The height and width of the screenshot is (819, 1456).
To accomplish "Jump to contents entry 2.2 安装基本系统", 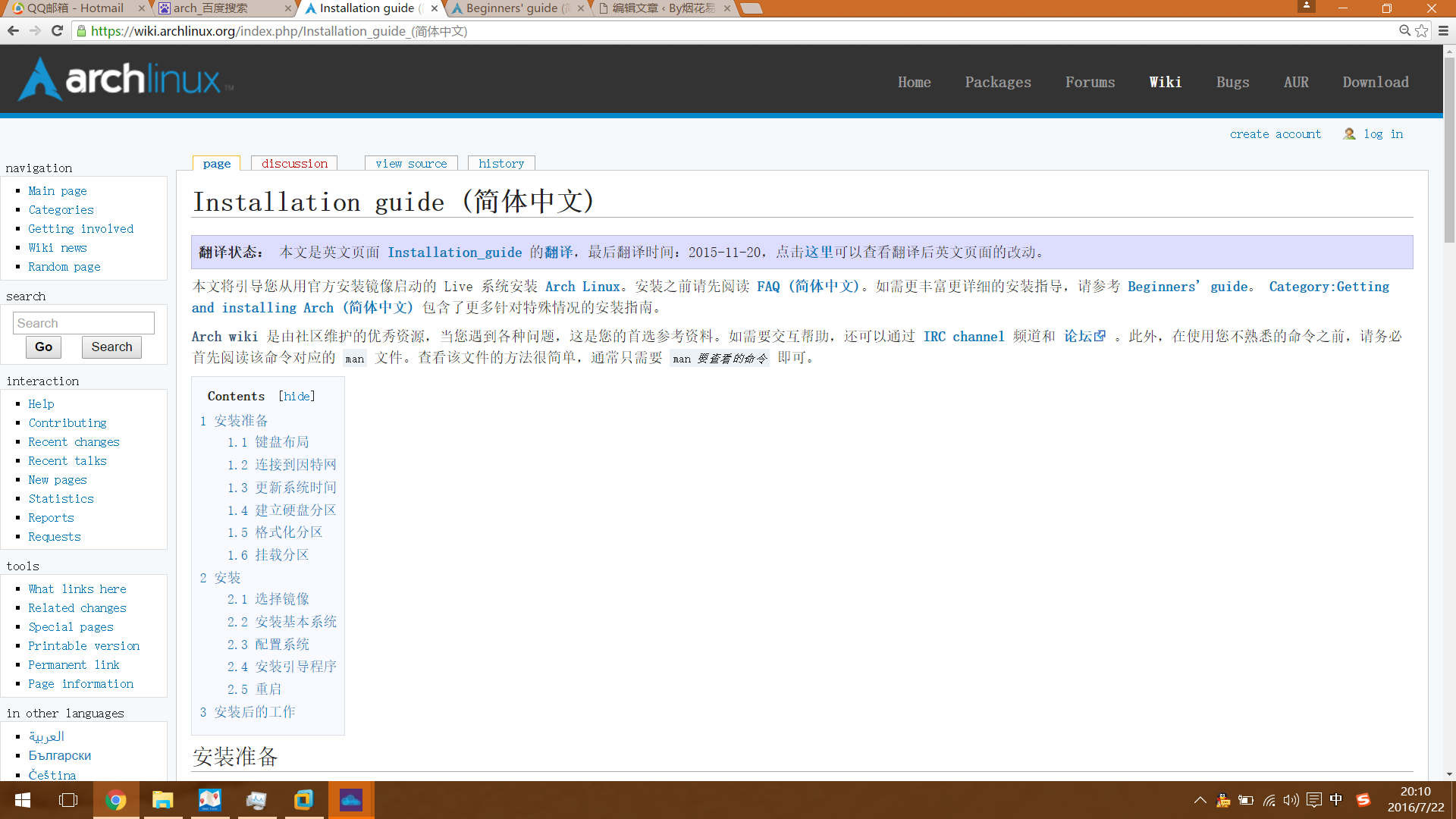I will 281,622.
